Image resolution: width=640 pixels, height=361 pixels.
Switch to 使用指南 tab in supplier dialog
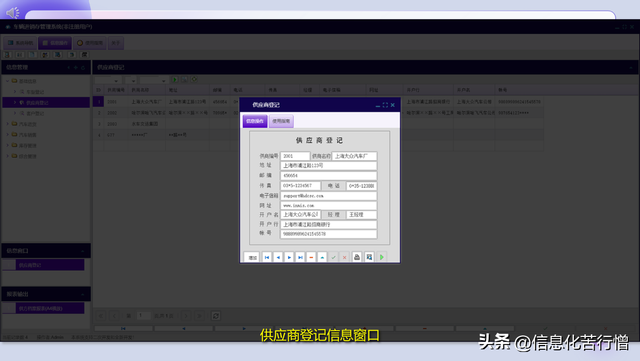point(281,121)
